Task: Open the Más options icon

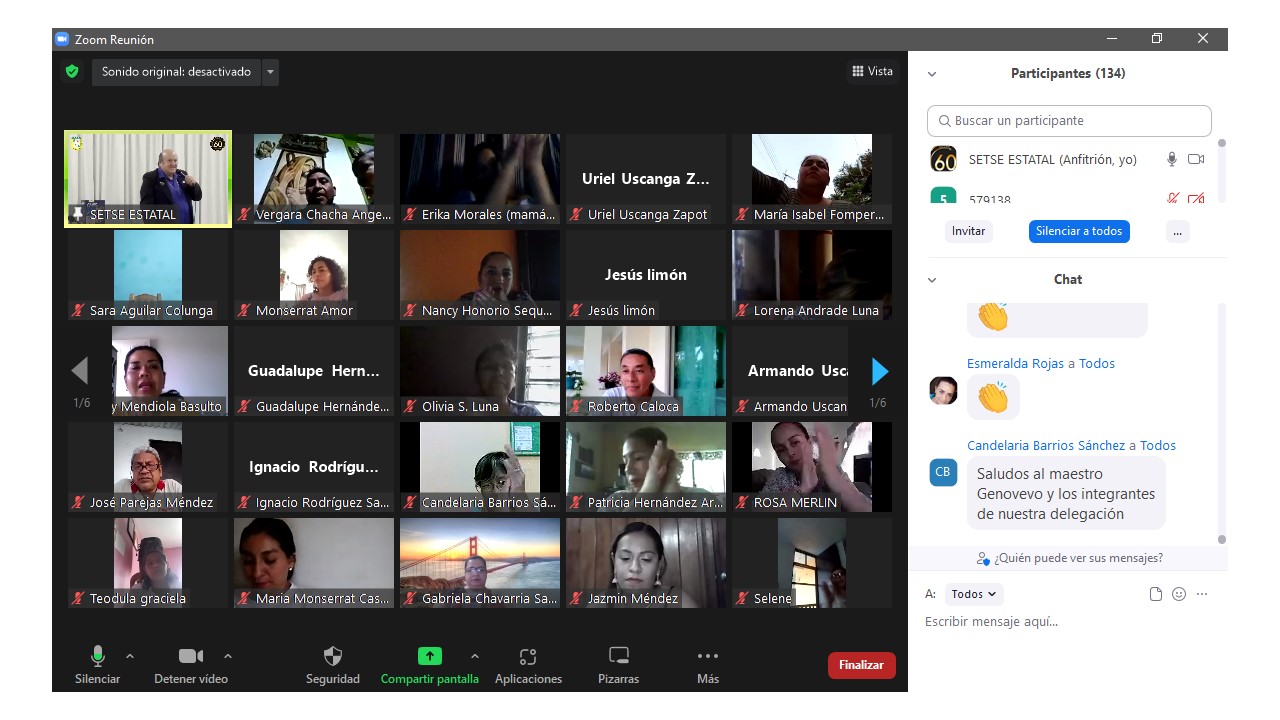Action: (708, 657)
